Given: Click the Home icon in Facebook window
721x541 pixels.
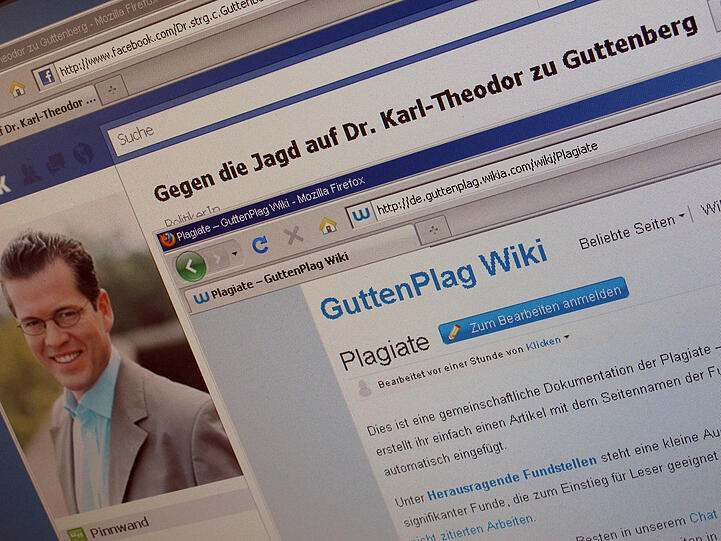Looking at the screenshot, I should [x=17, y=88].
